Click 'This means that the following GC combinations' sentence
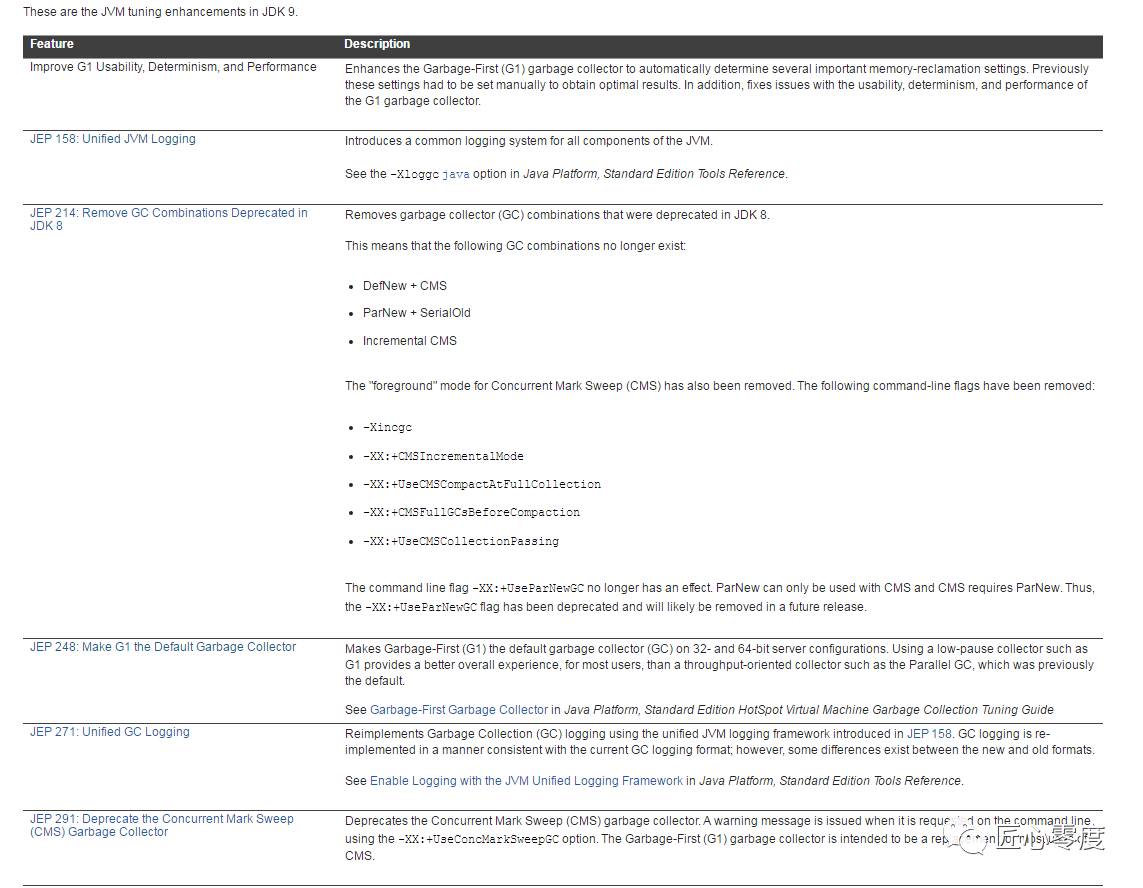Image resolution: width=1143 pixels, height=888 pixels. tap(515, 246)
